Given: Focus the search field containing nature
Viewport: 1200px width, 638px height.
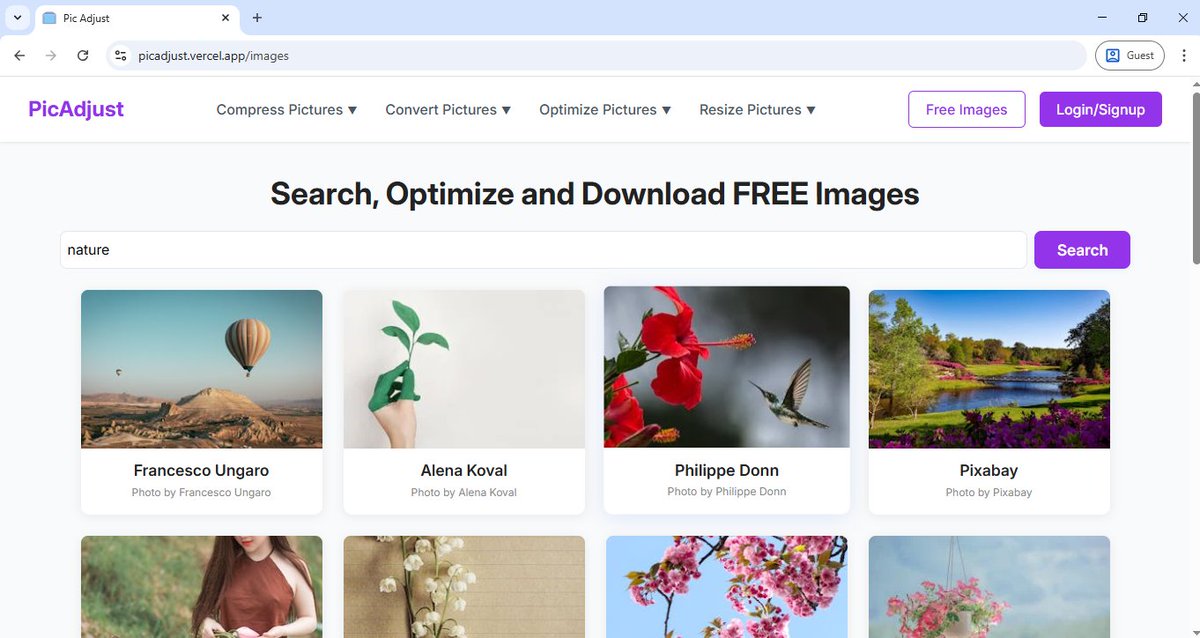Looking at the screenshot, I should pos(543,250).
